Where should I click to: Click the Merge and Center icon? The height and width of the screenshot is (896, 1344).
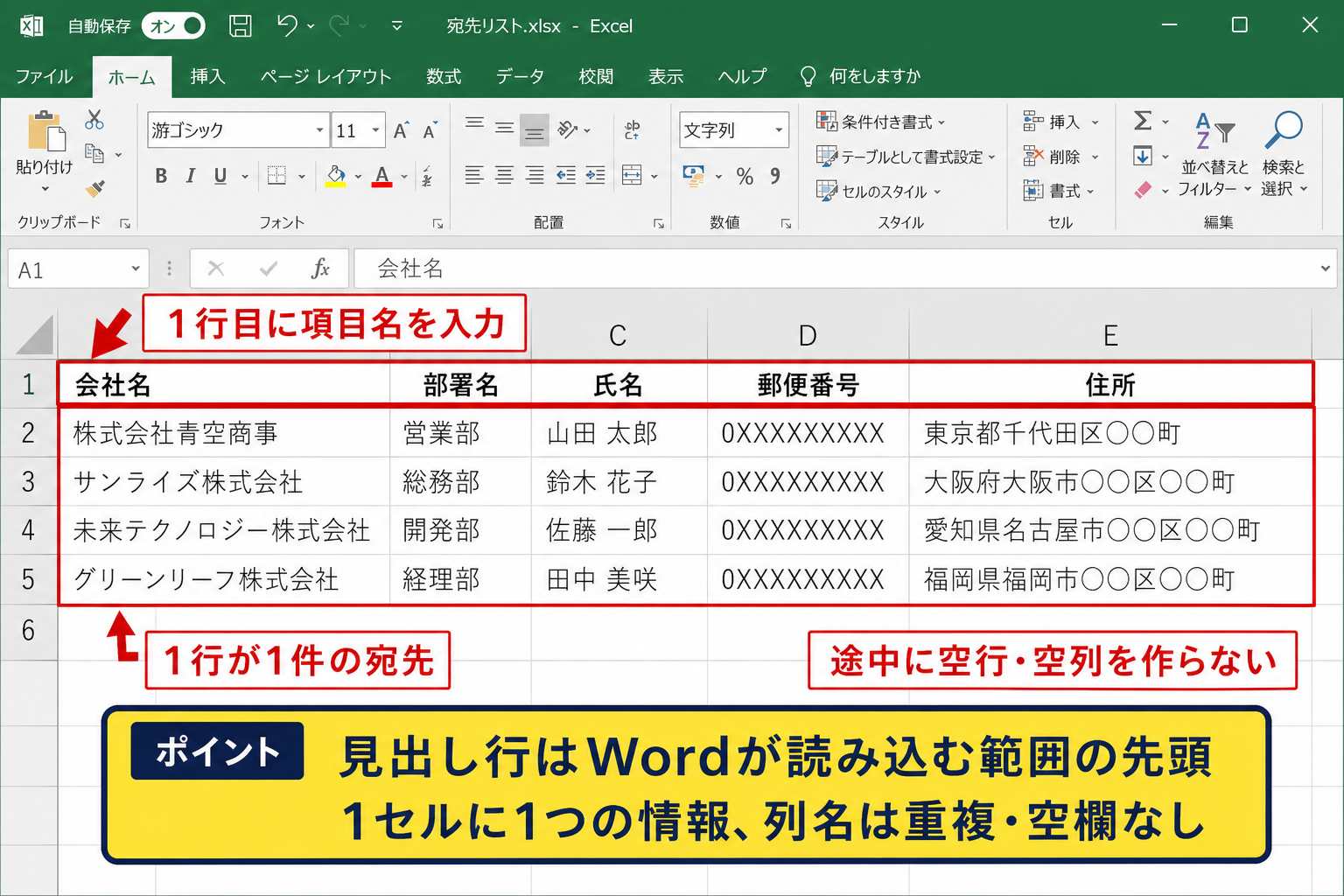pos(632,175)
